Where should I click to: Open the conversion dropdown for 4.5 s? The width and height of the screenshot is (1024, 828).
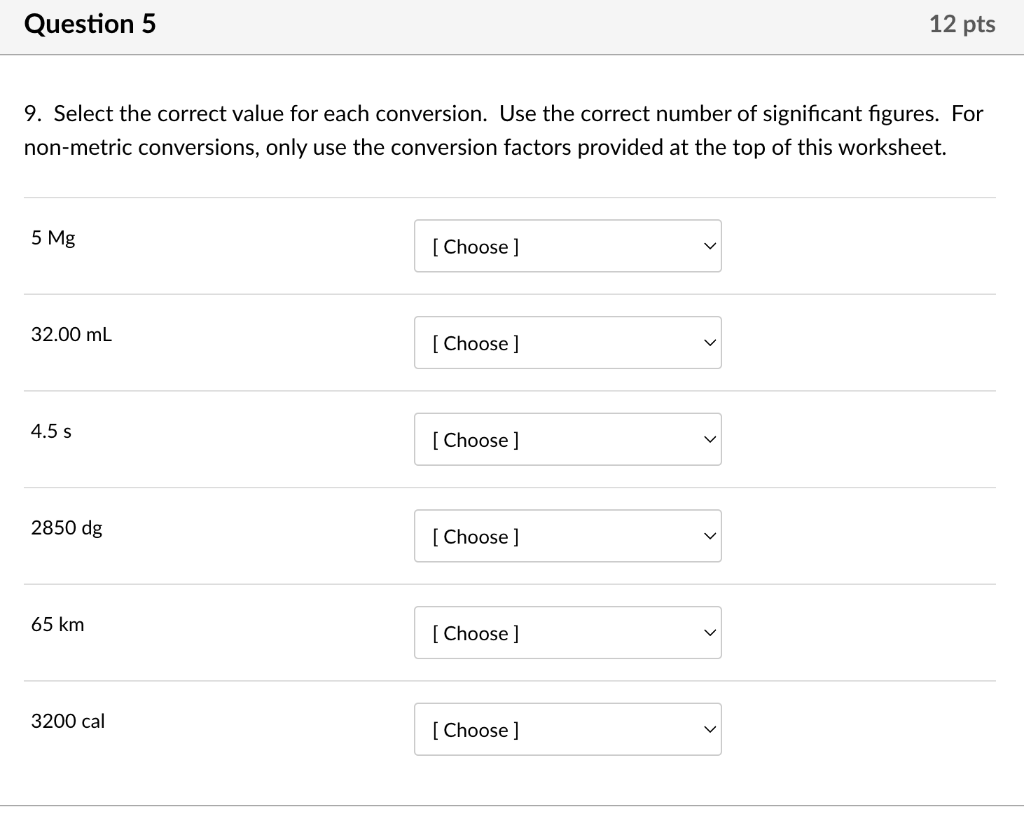(x=567, y=439)
